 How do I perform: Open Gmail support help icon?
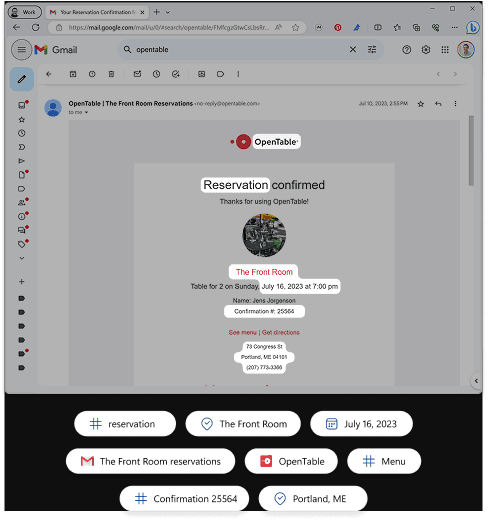point(406,50)
